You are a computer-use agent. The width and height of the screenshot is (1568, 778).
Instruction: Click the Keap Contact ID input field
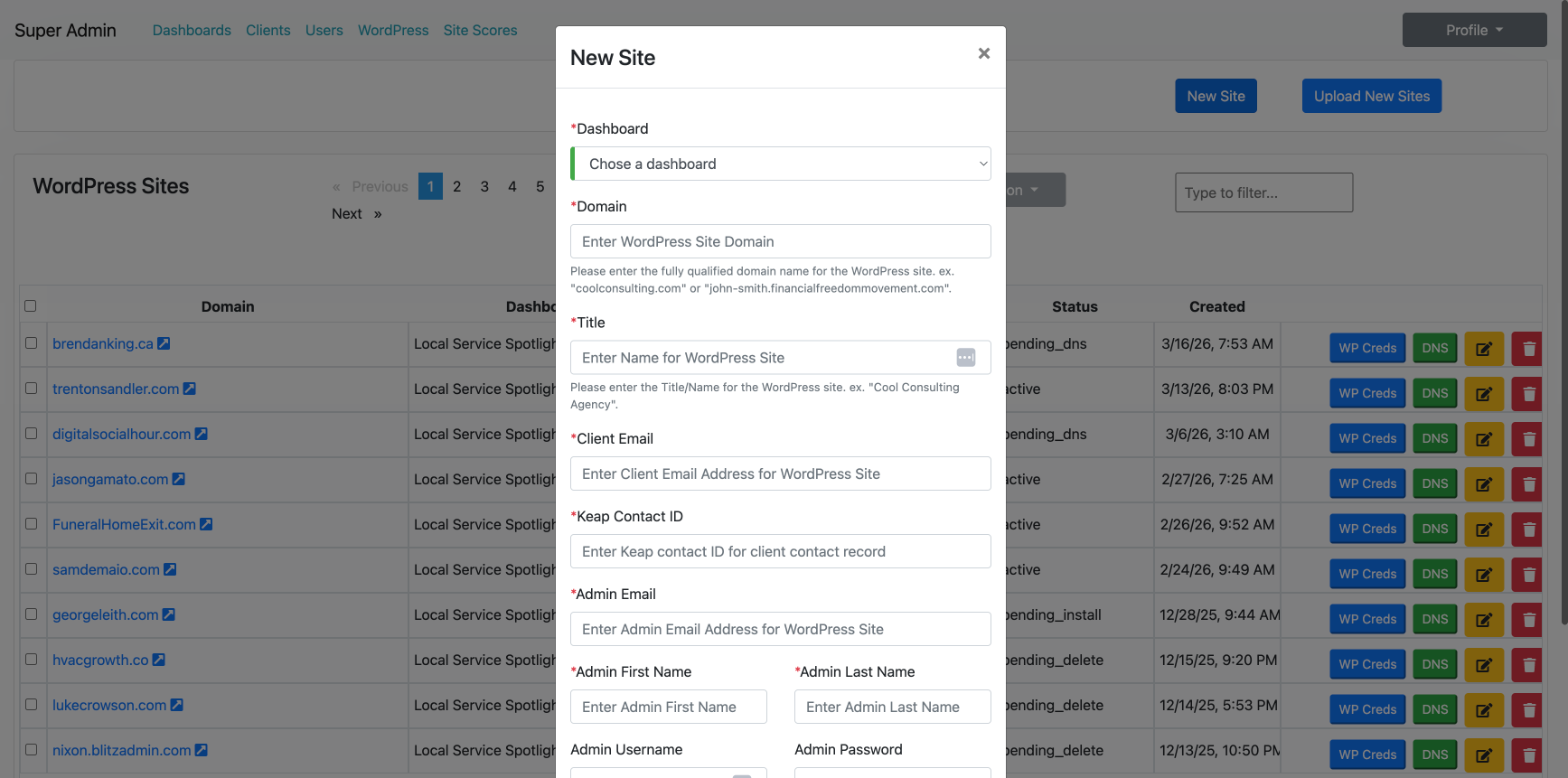[780, 551]
